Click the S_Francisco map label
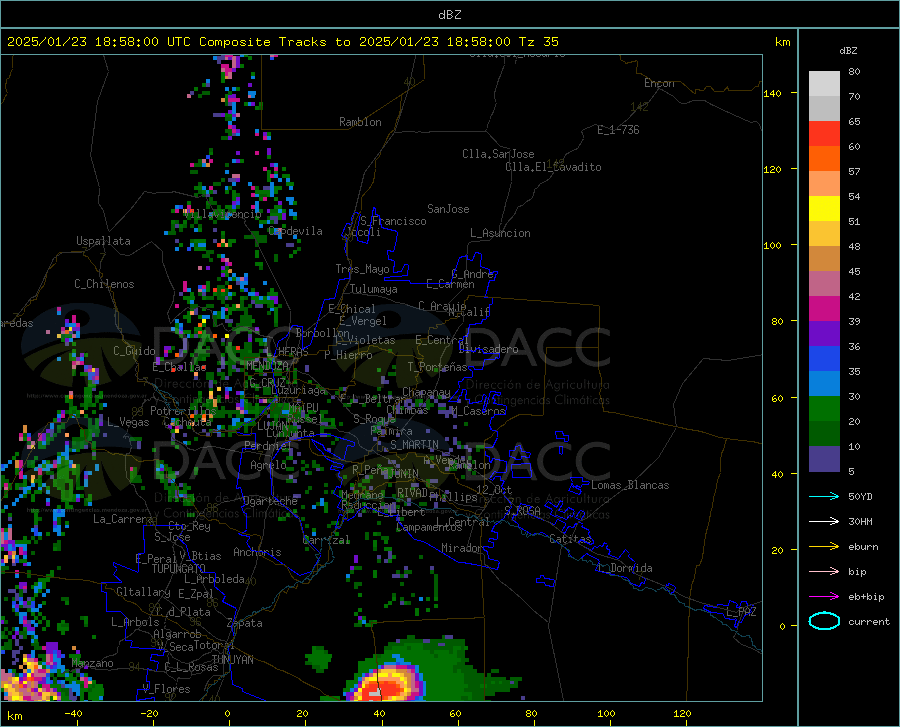The height and width of the screenshot is (727, 900). point(393,221)
